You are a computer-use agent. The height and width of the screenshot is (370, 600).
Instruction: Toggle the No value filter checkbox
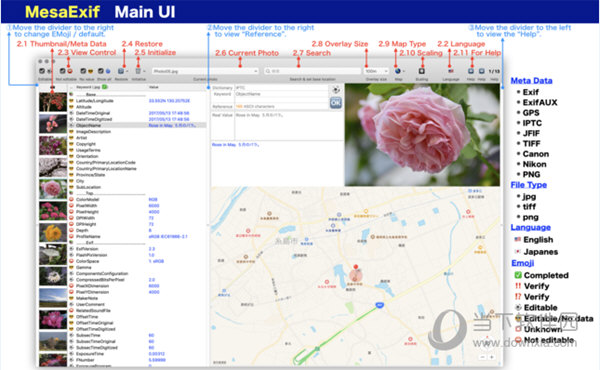pos(83,71)
